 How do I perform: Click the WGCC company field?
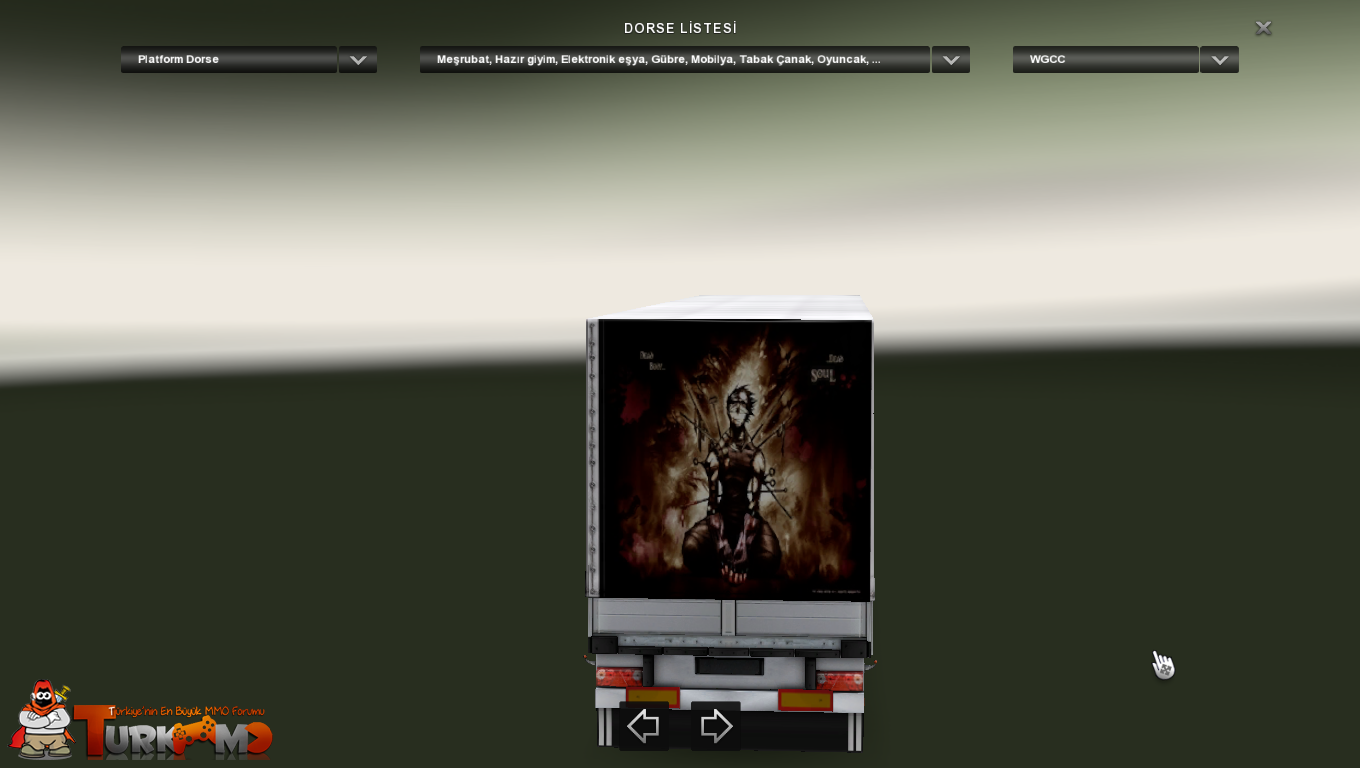click(x=1106, y=60)
